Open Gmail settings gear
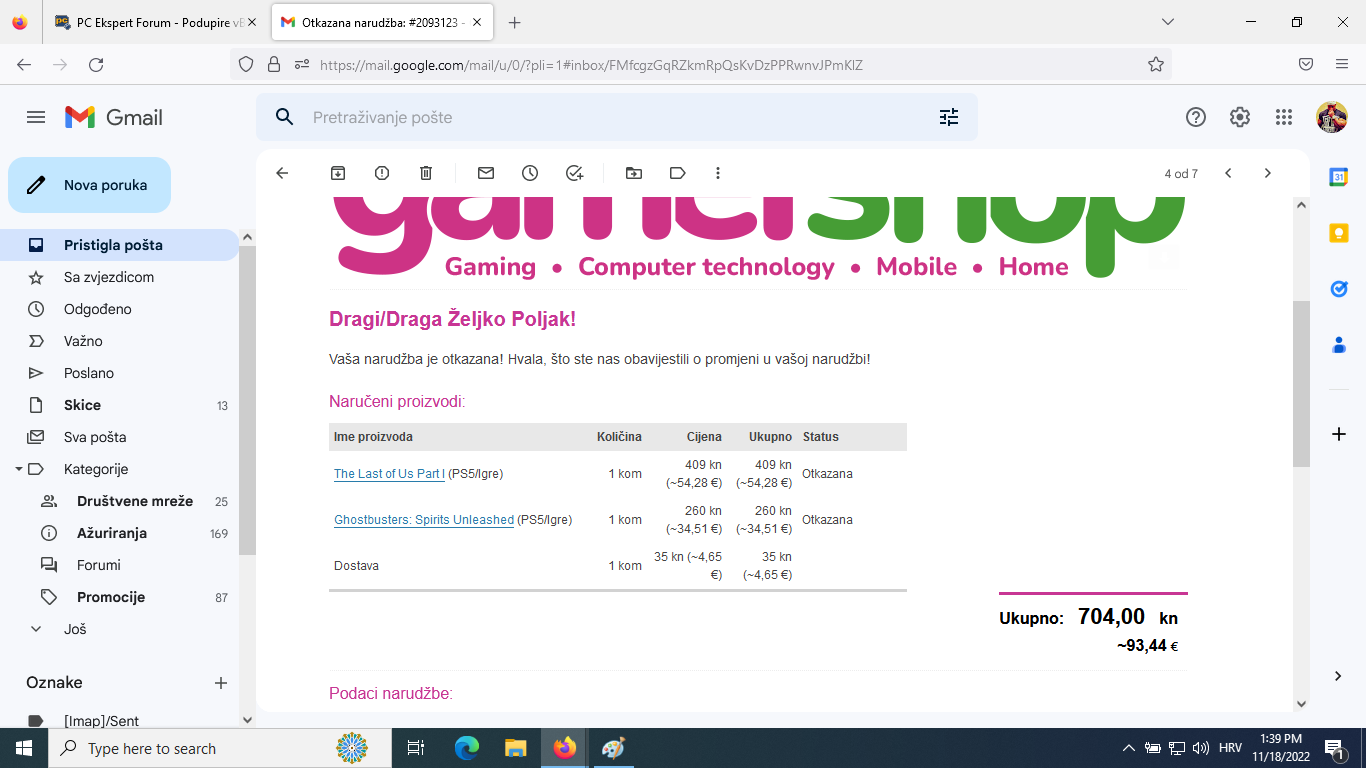The height and width of the screenshot is (768, 1366). click(1240, 117)
